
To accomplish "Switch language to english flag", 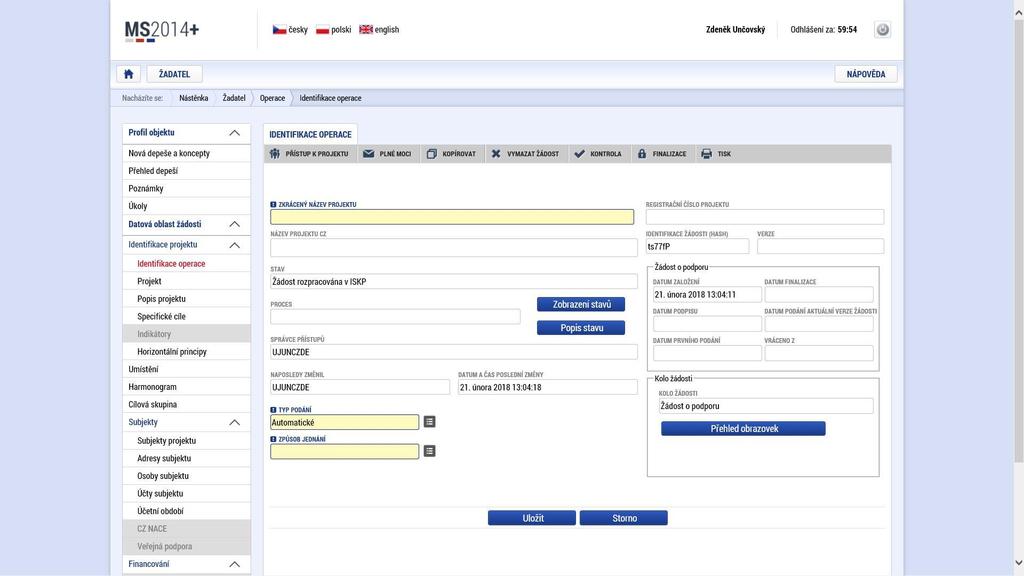I will tap(366, 29).
